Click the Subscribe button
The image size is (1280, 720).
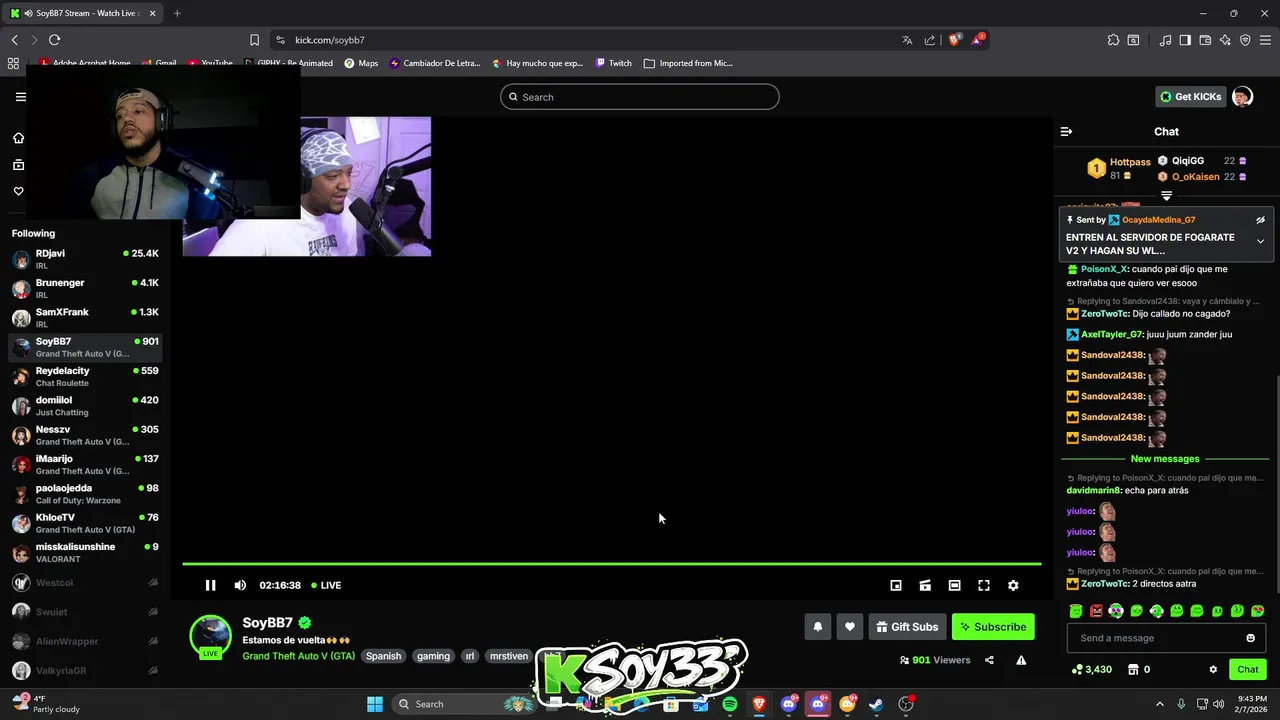coord(993,627)
